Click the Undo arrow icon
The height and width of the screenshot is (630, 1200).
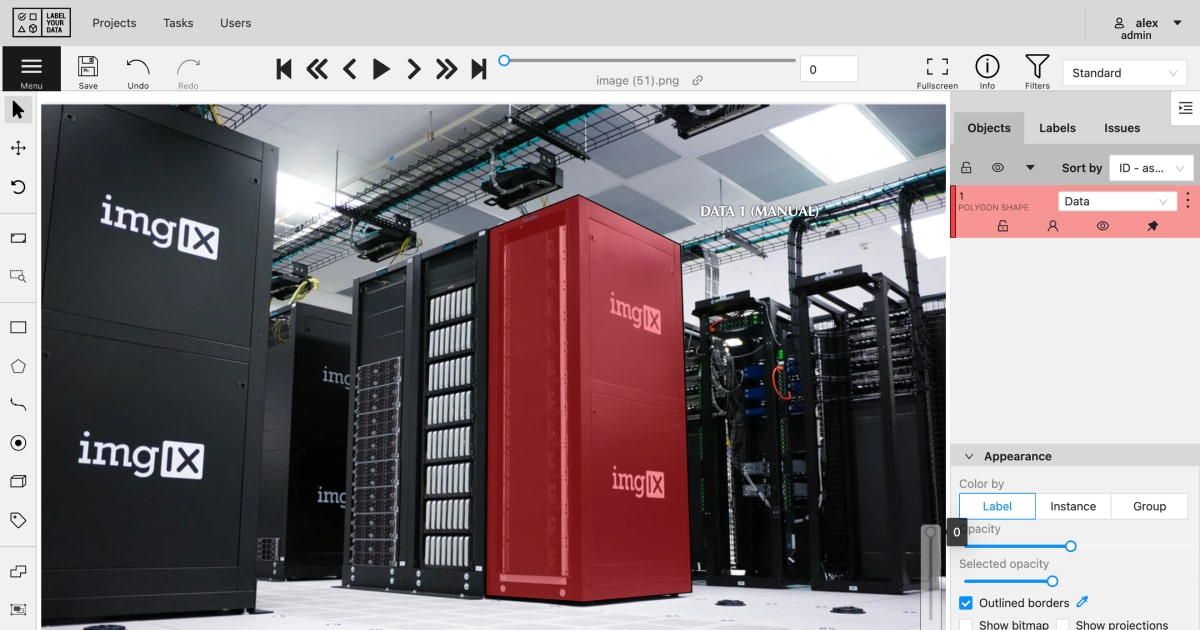138,68
